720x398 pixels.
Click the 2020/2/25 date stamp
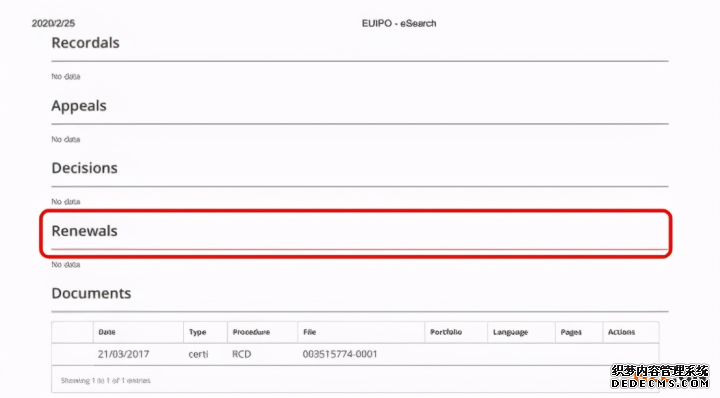click(x=53, y=23)
